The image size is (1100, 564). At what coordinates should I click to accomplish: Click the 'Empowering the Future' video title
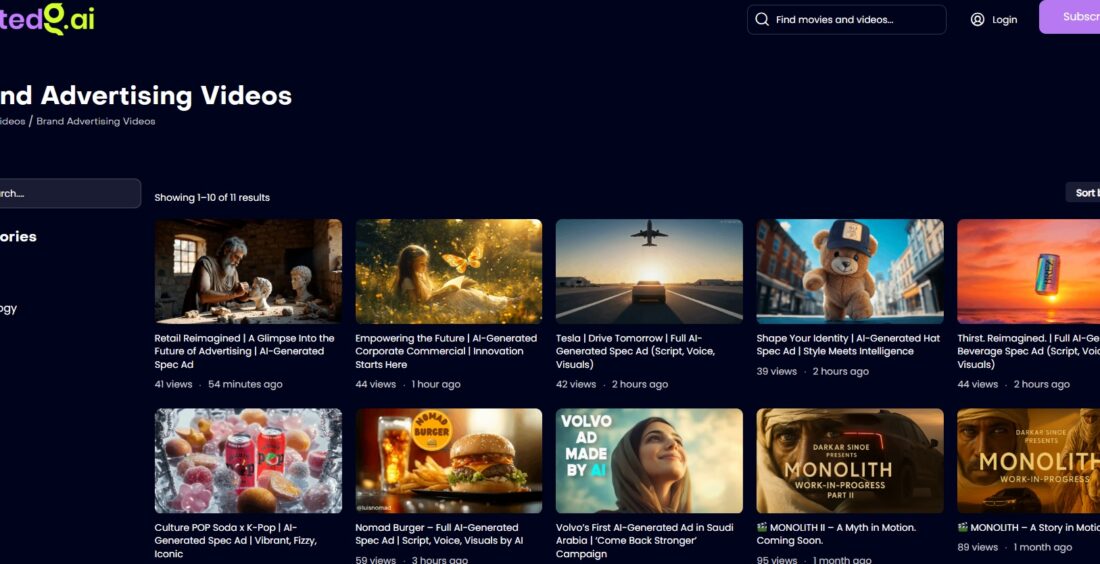coord(446,351)
